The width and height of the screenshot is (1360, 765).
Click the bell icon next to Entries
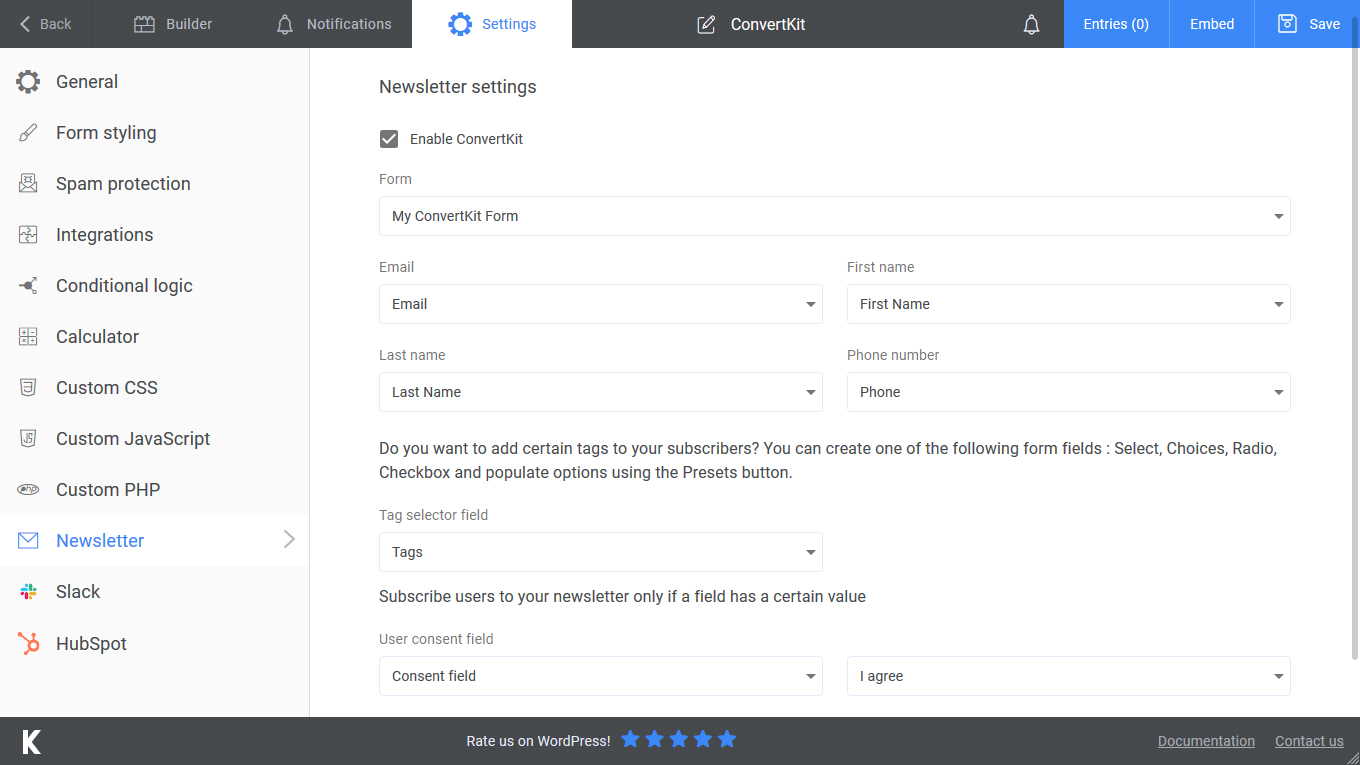(x=1032, y=24)
